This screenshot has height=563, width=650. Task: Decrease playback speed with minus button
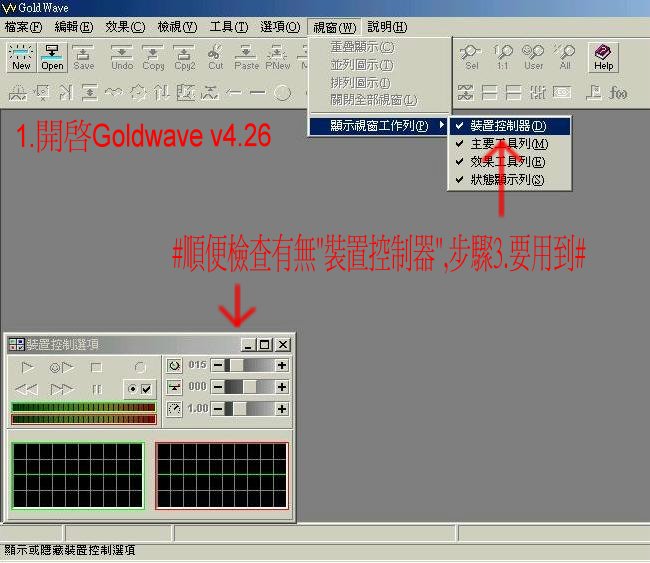[217, 408]
